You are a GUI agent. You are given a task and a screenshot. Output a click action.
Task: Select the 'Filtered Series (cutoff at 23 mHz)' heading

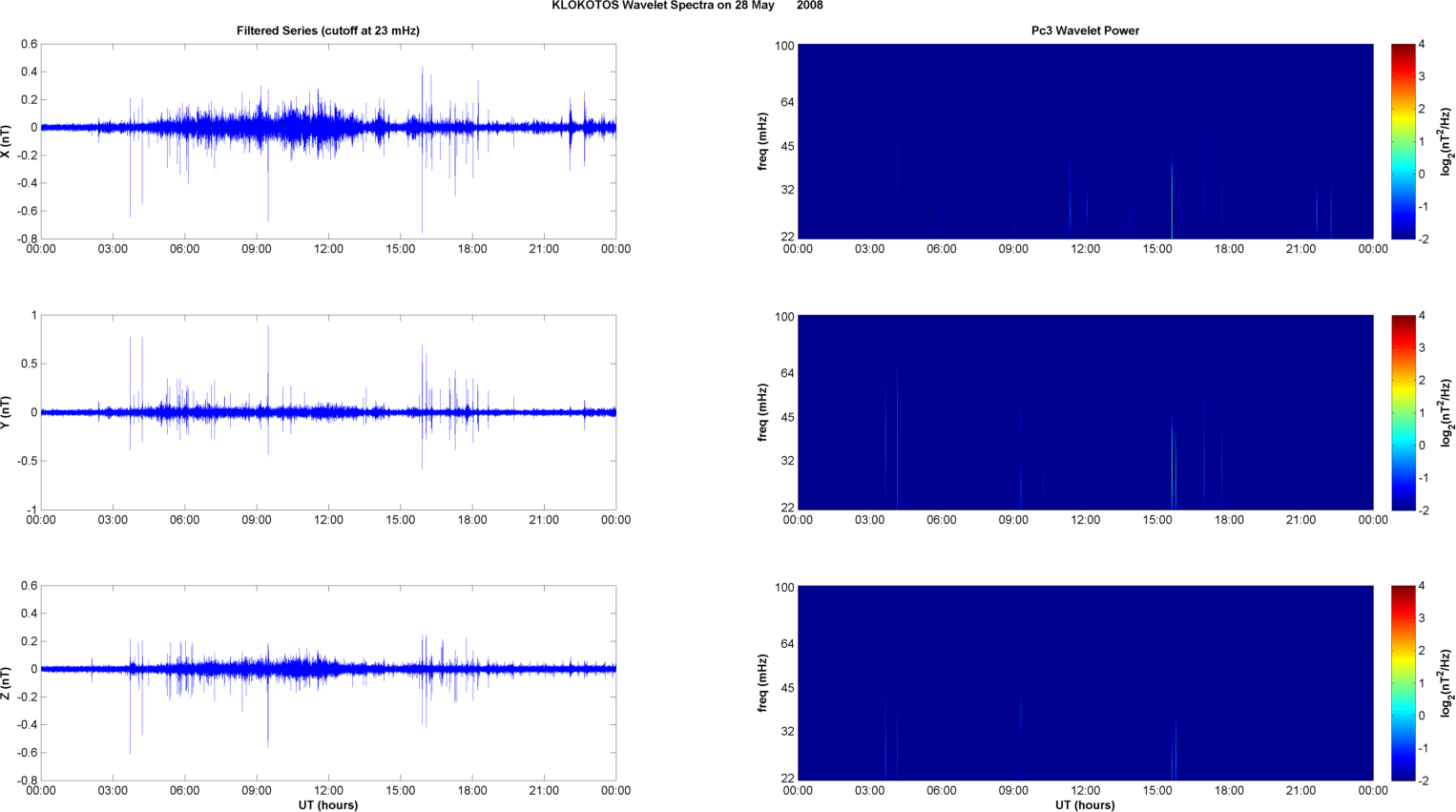coord(328,31)
